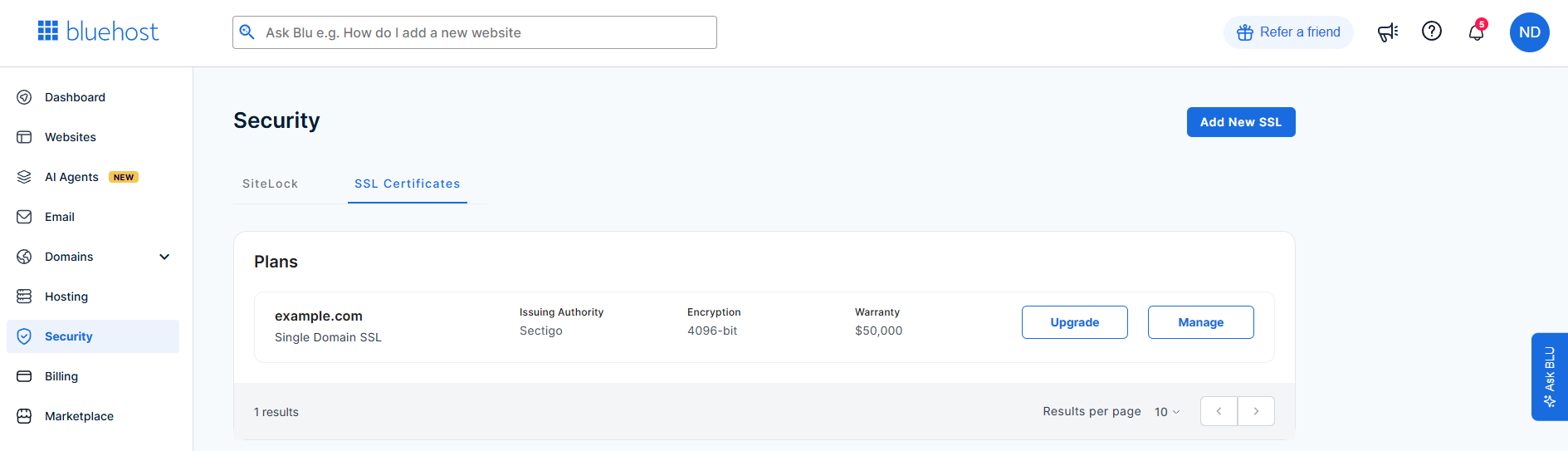1568x451 pixels.
Task: Click the Hosting server icon
Action: pos(24,297)
